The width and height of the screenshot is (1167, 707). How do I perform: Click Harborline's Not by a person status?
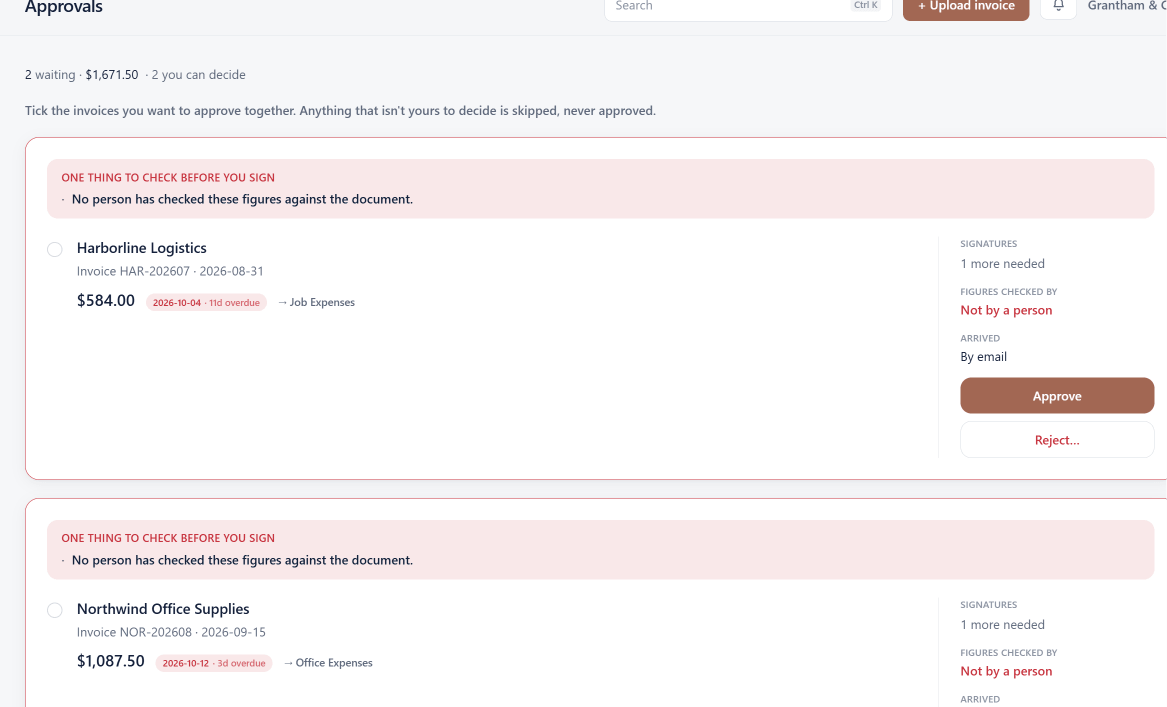coord(1006,310)
